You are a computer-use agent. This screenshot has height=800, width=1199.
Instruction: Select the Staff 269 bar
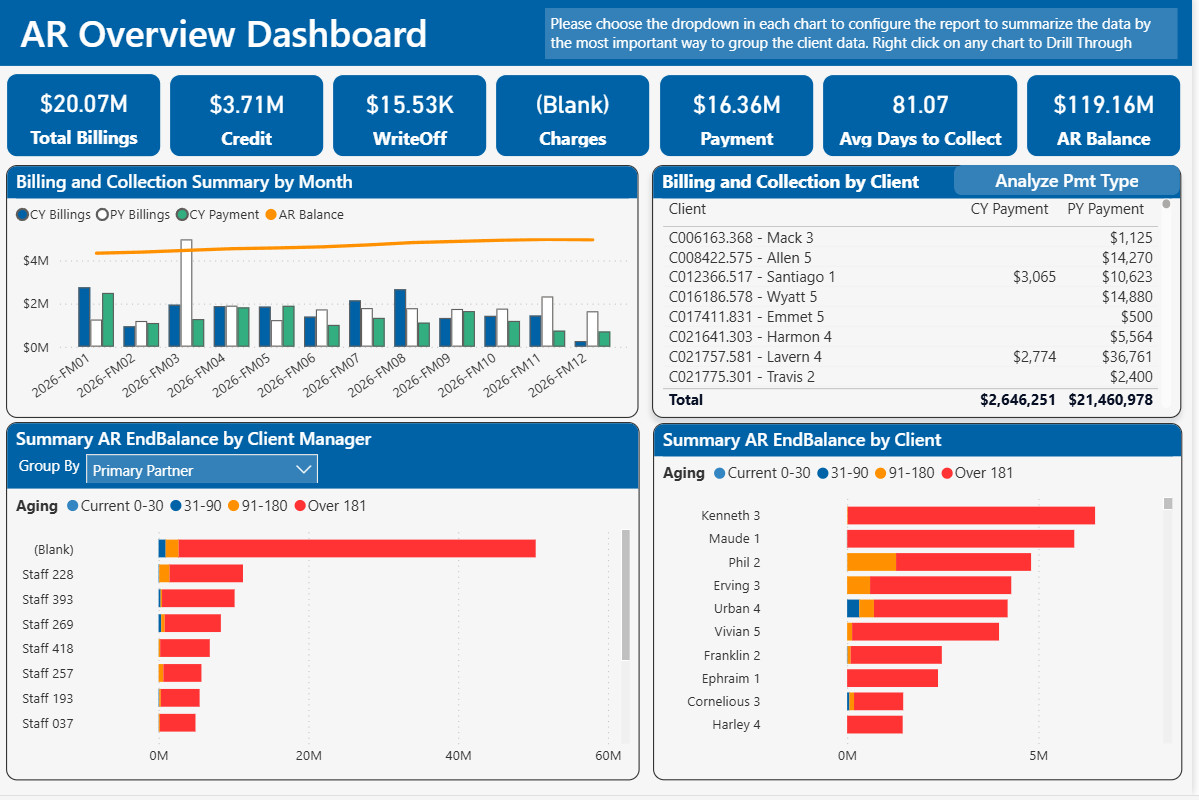click(190, 623)
